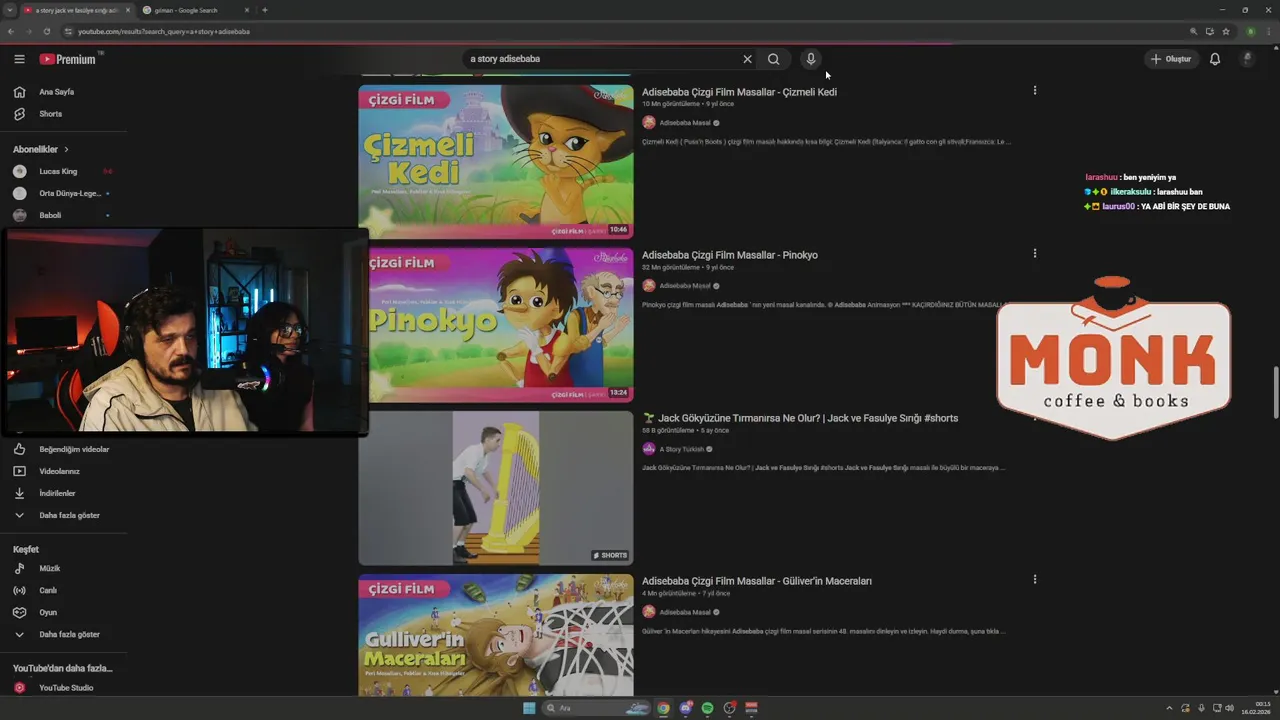Open Spotify from the taskbar

pos(707,708)
